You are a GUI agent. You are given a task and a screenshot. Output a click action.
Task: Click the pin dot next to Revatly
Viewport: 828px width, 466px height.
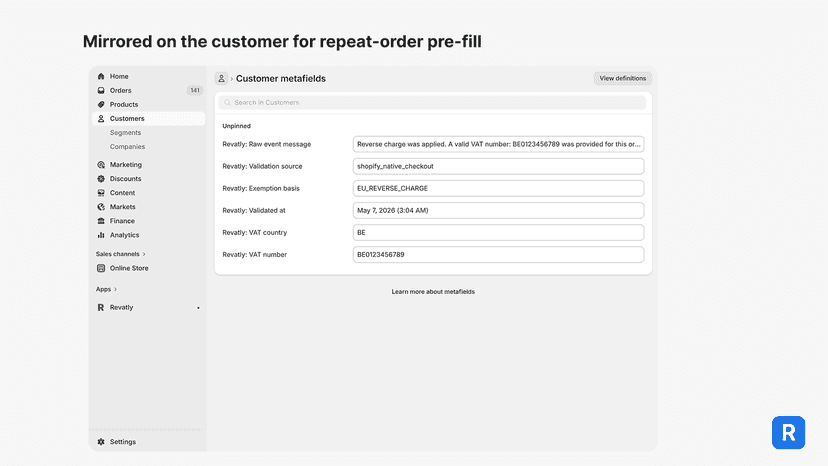199,307
